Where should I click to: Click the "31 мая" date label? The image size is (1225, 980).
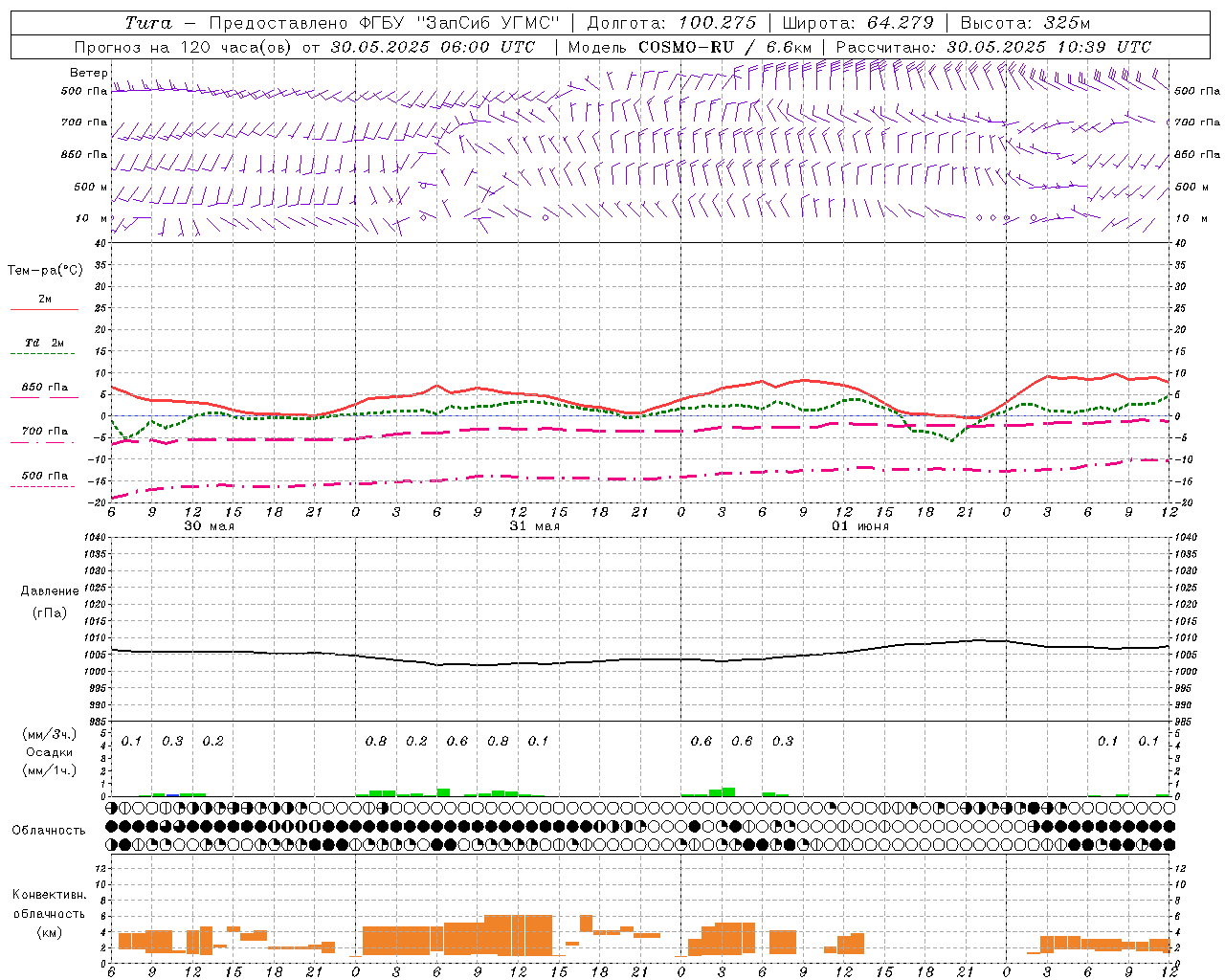click(x=534, y=525)
